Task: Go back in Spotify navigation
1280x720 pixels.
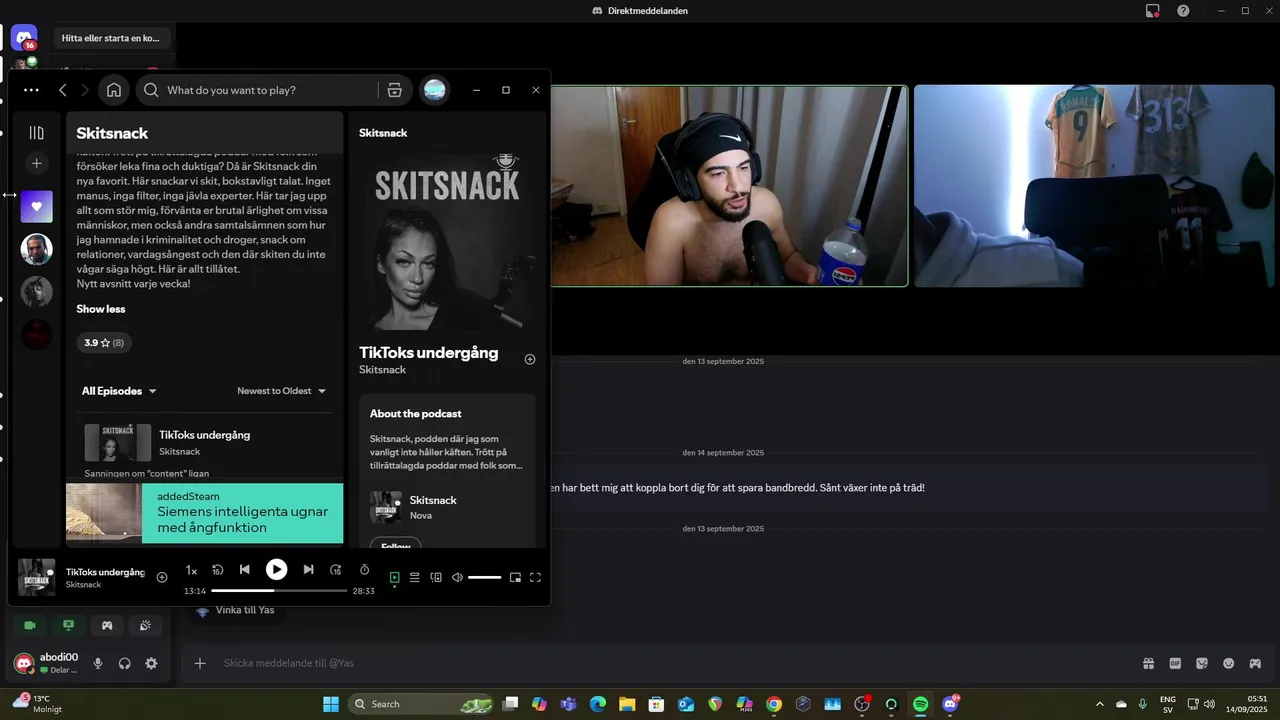Action: point(63,90)
